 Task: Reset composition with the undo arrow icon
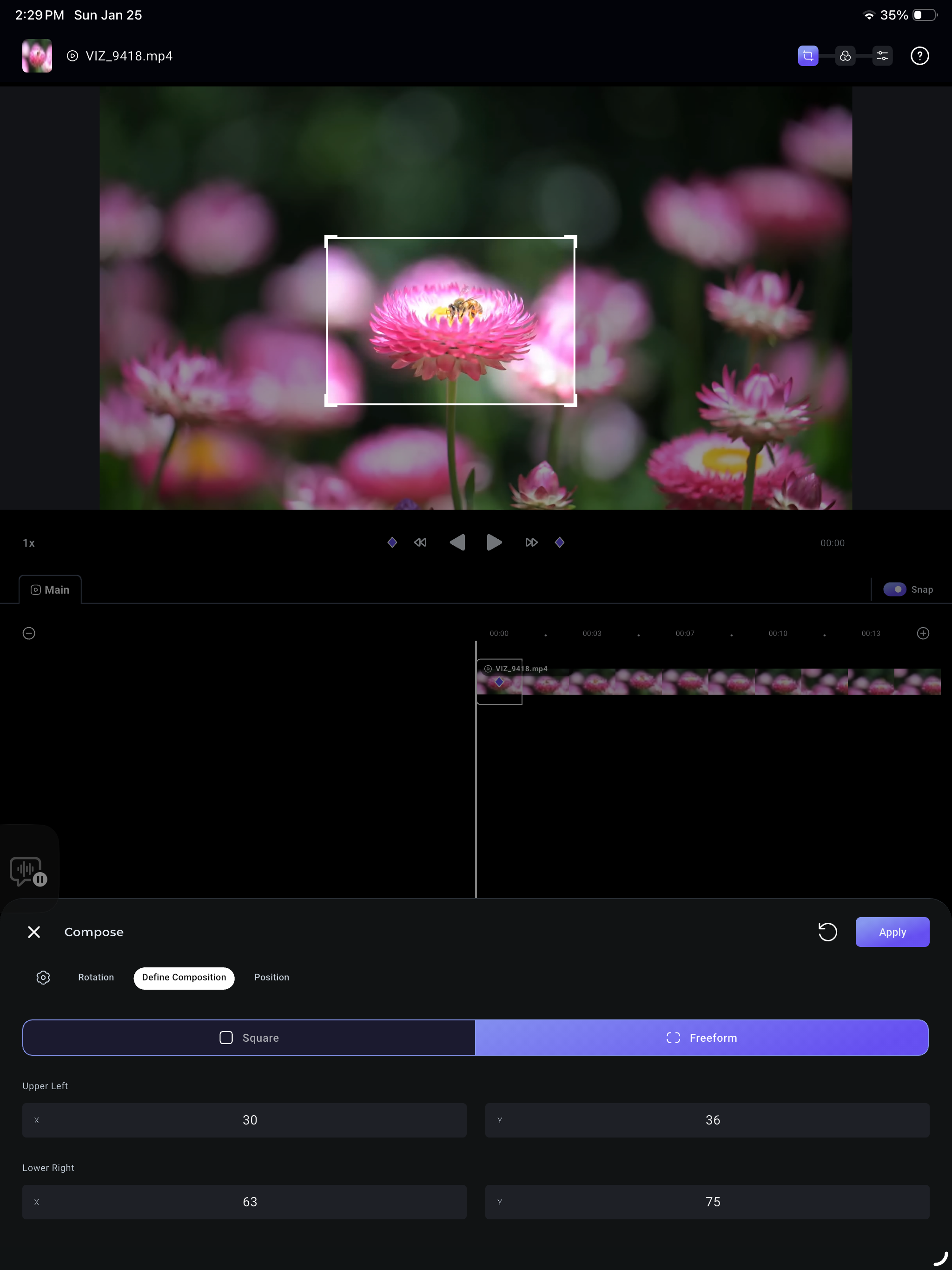click(x=827, y=931)
